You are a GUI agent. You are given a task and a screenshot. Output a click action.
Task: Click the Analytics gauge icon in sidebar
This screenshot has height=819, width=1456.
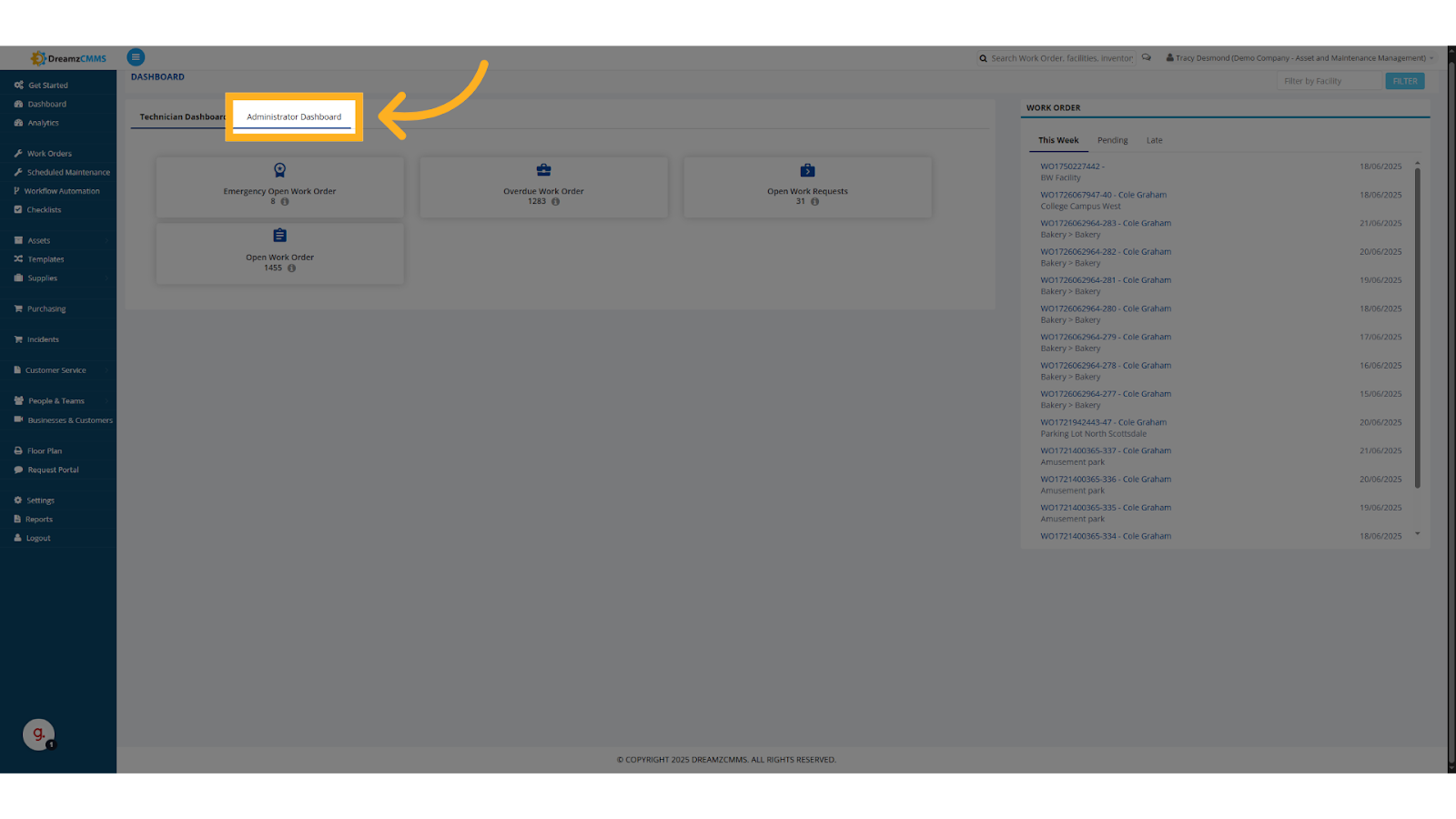[x=18, y=123]
